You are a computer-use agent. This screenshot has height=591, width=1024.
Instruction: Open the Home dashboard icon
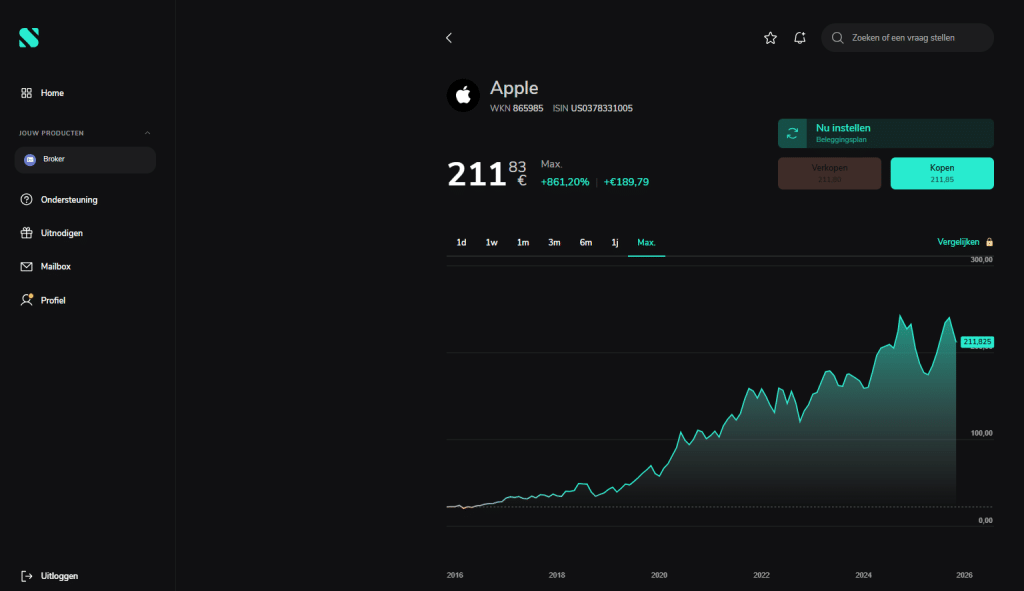pyautogui.click(x=26, y=93)
